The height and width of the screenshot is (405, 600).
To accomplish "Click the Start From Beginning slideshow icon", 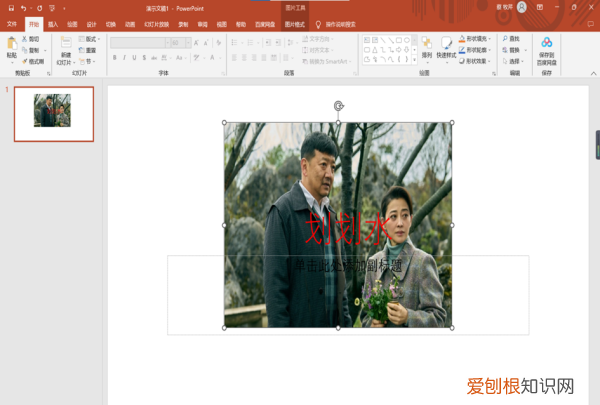I will 52,8.
